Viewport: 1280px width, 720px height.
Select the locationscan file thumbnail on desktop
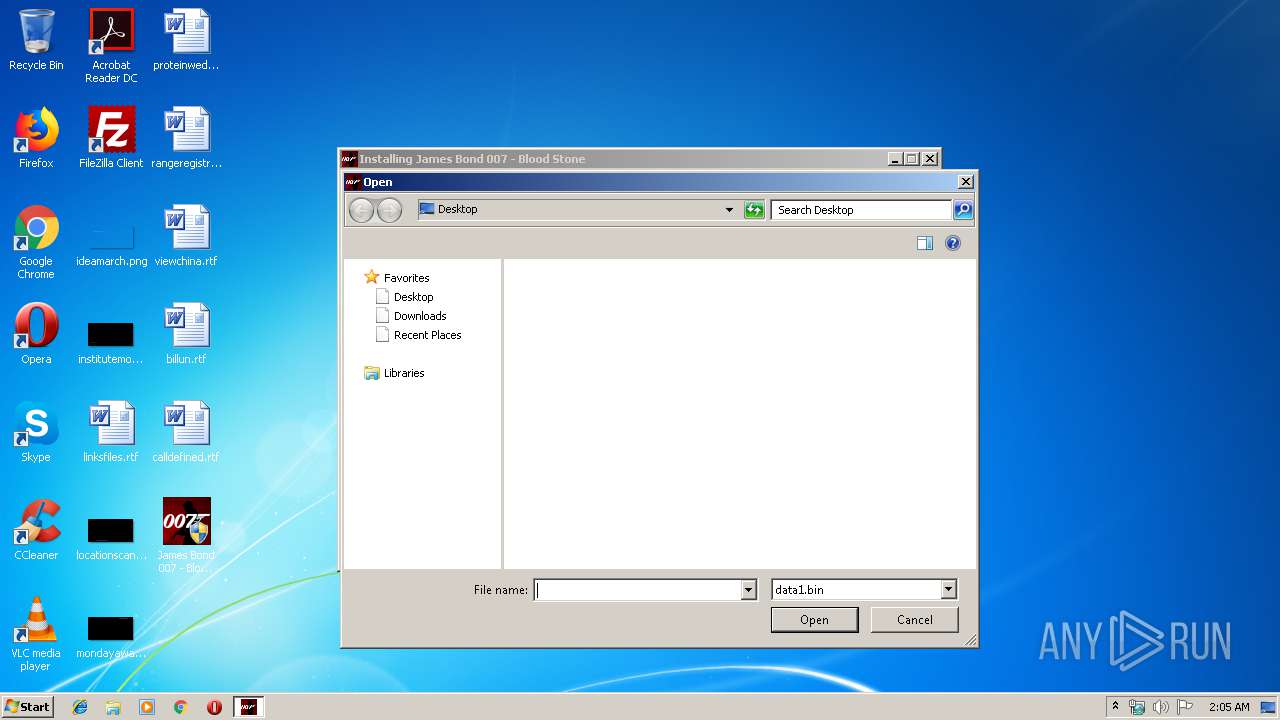(x=111, y=539)
